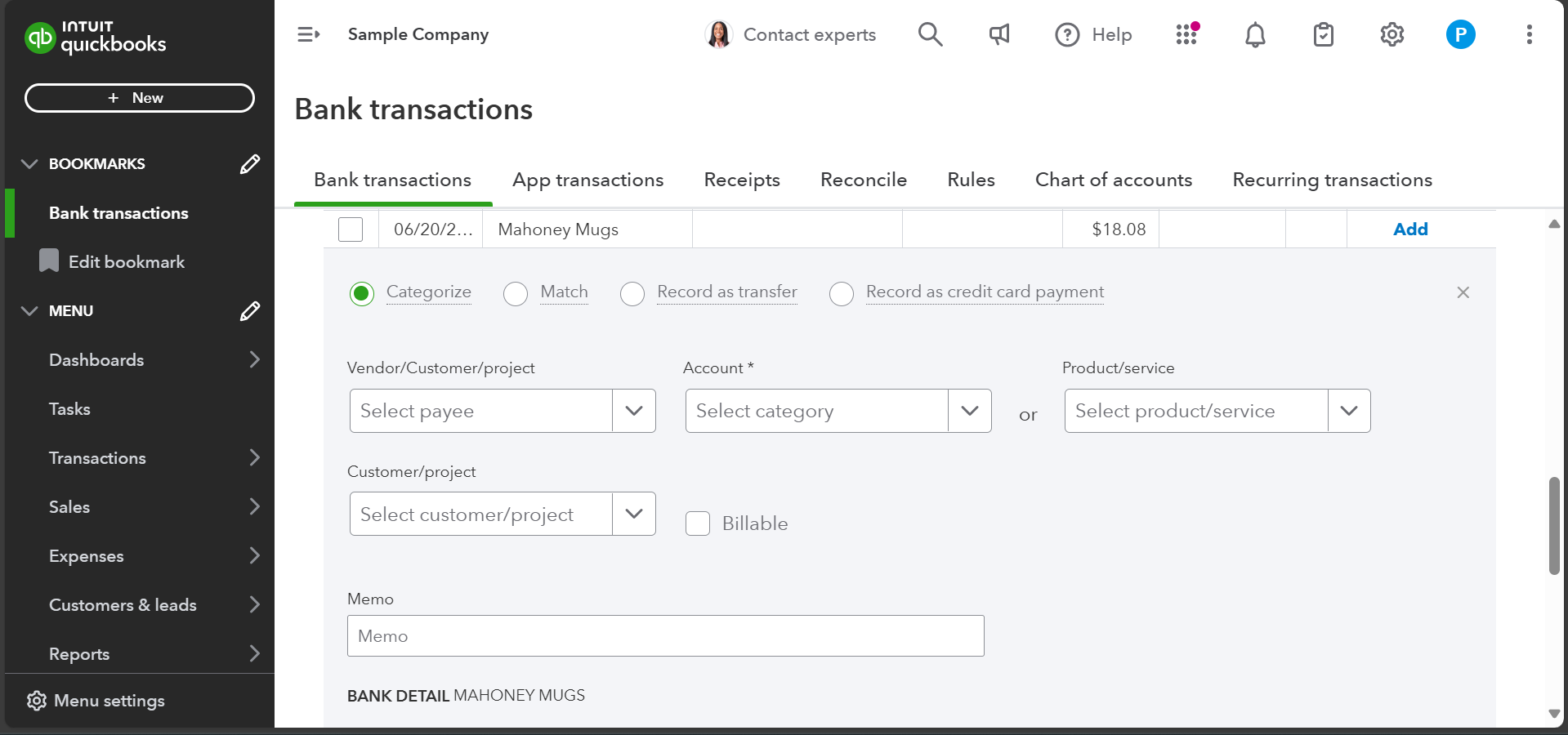Open the search magnifier icon
This screenshot has width=1568, height=735.
click(930, 34)
